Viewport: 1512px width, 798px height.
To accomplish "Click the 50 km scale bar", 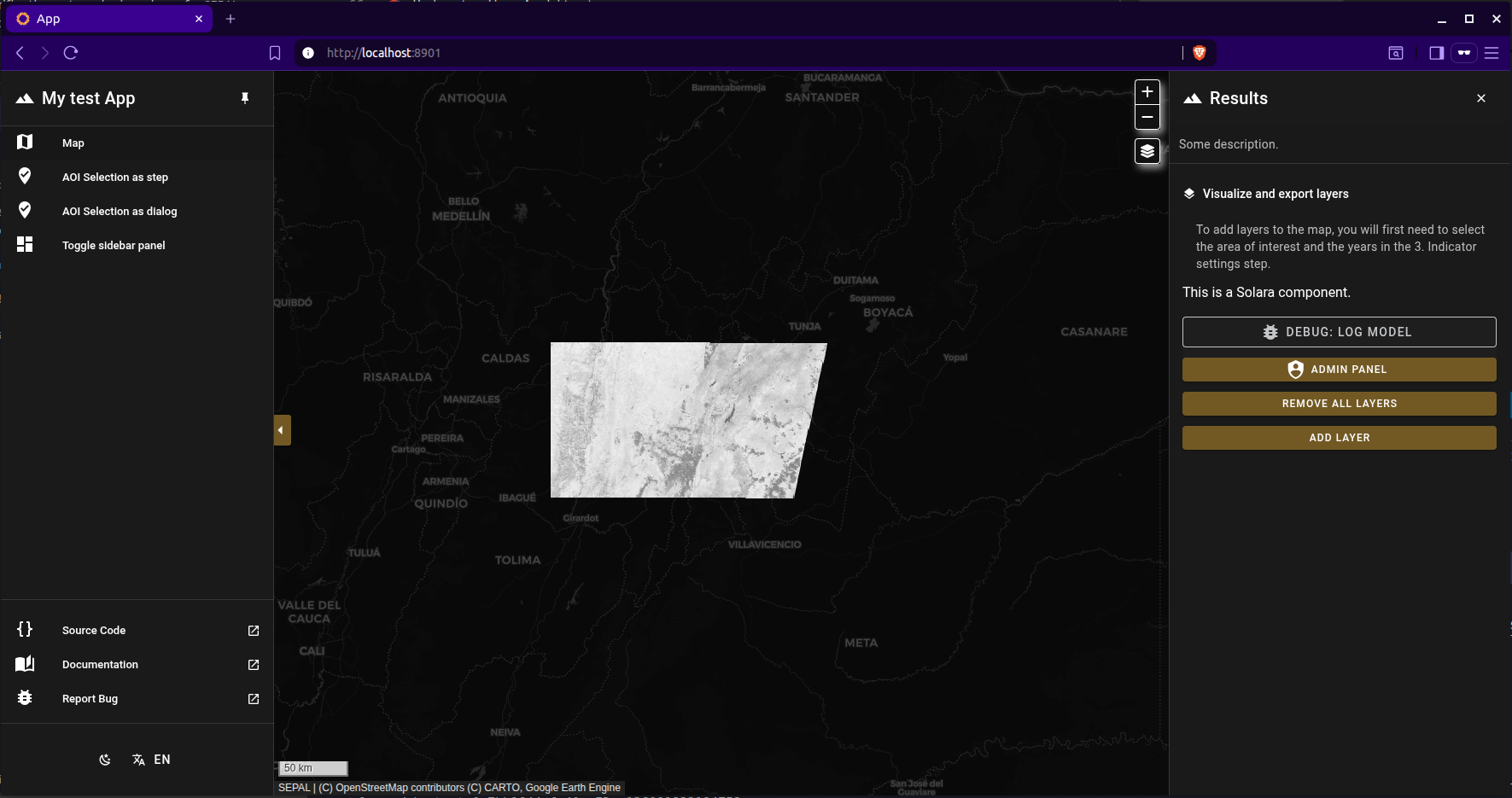I will pyautogui.click(x=313, y=768).
